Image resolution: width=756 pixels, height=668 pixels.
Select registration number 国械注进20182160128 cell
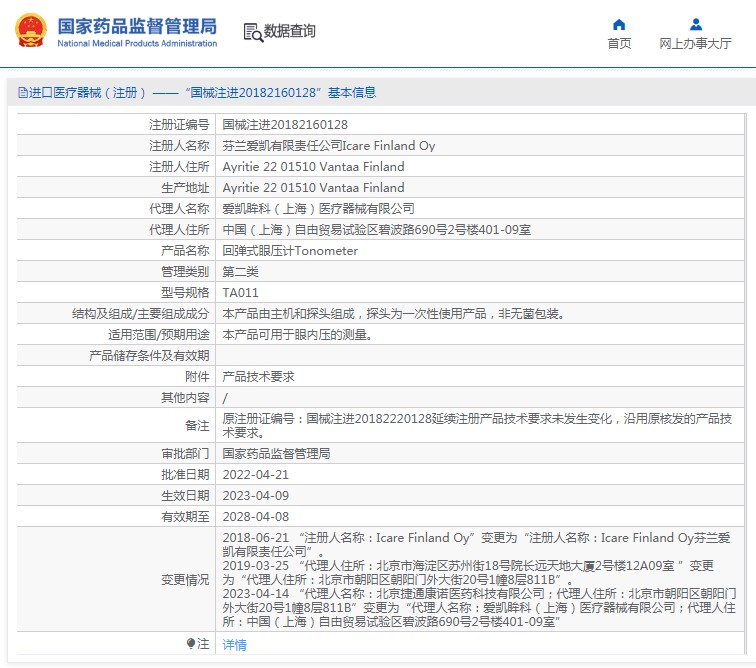[285, 125]
